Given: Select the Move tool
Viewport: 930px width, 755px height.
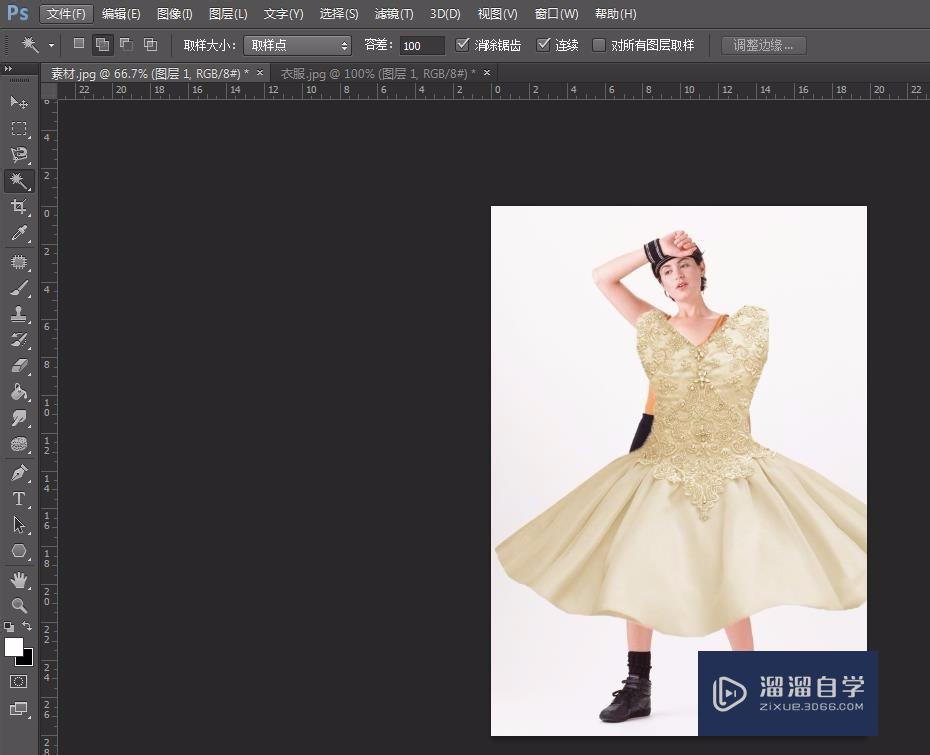Looking at the screenshot, I should 18,102.
